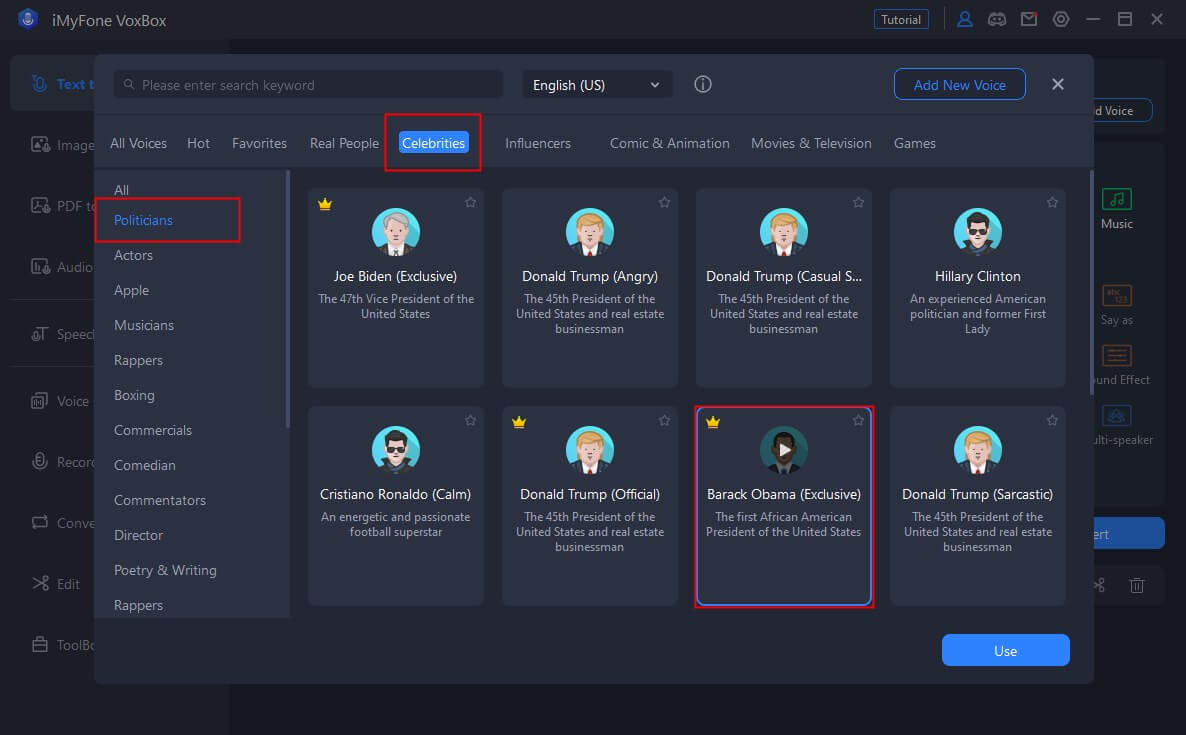Favorite the Donald Trump (Angry) voice star
Viewport: 1186px width, 735px height.
click(x=664, y=203)
